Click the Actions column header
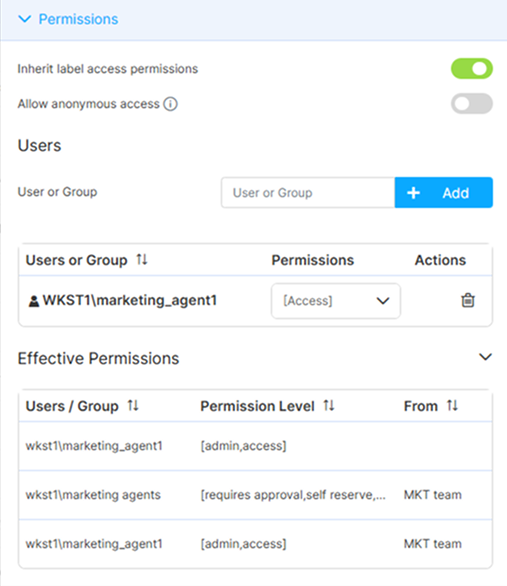This screenshot has width=507, height=586. pos(440,260)
